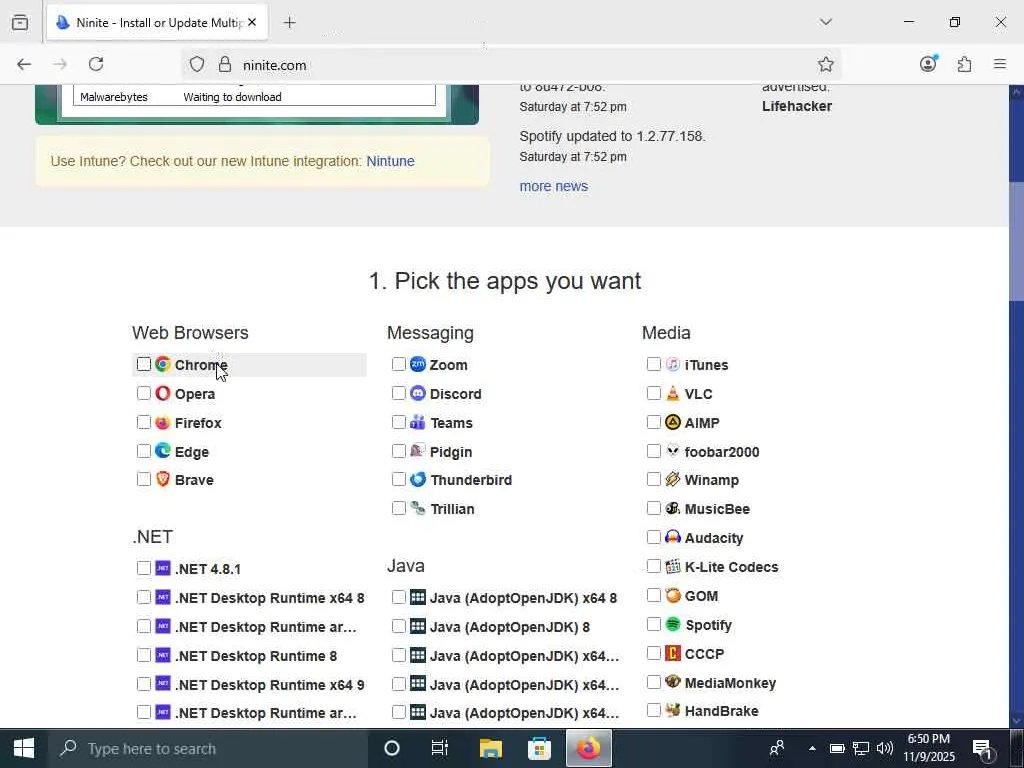Click the AIMP icon
Viewport: 1024px width, 768px height.
pyautogui.click(x=673, y=423)
